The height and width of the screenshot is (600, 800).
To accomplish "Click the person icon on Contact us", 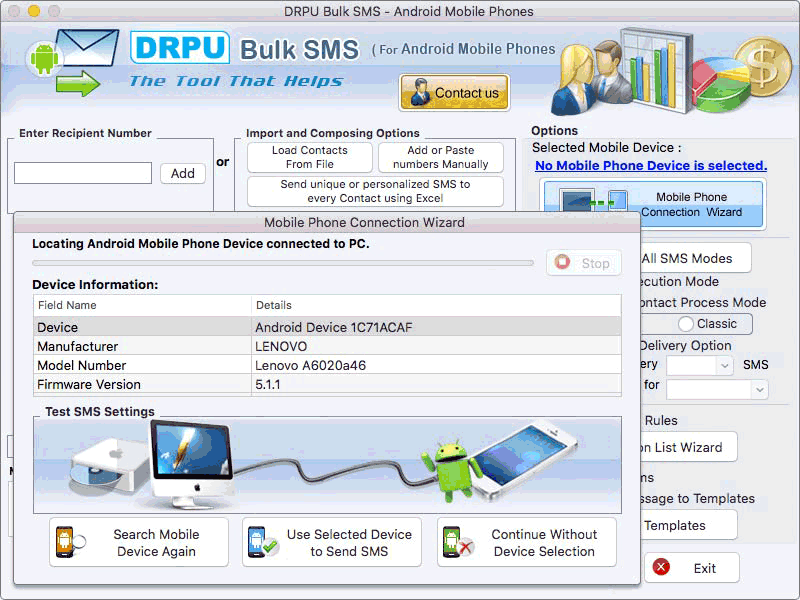I will [x=420, y=92].
